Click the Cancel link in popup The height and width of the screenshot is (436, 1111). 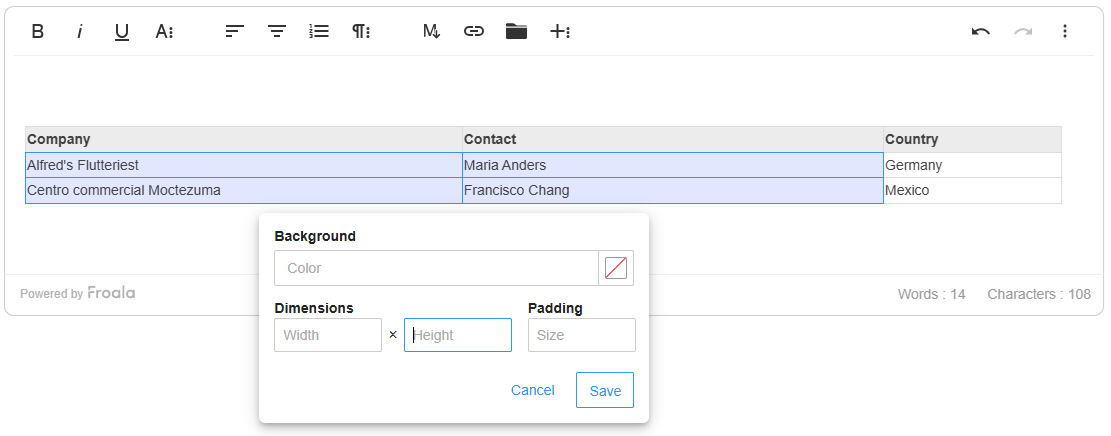click(532, 390)
